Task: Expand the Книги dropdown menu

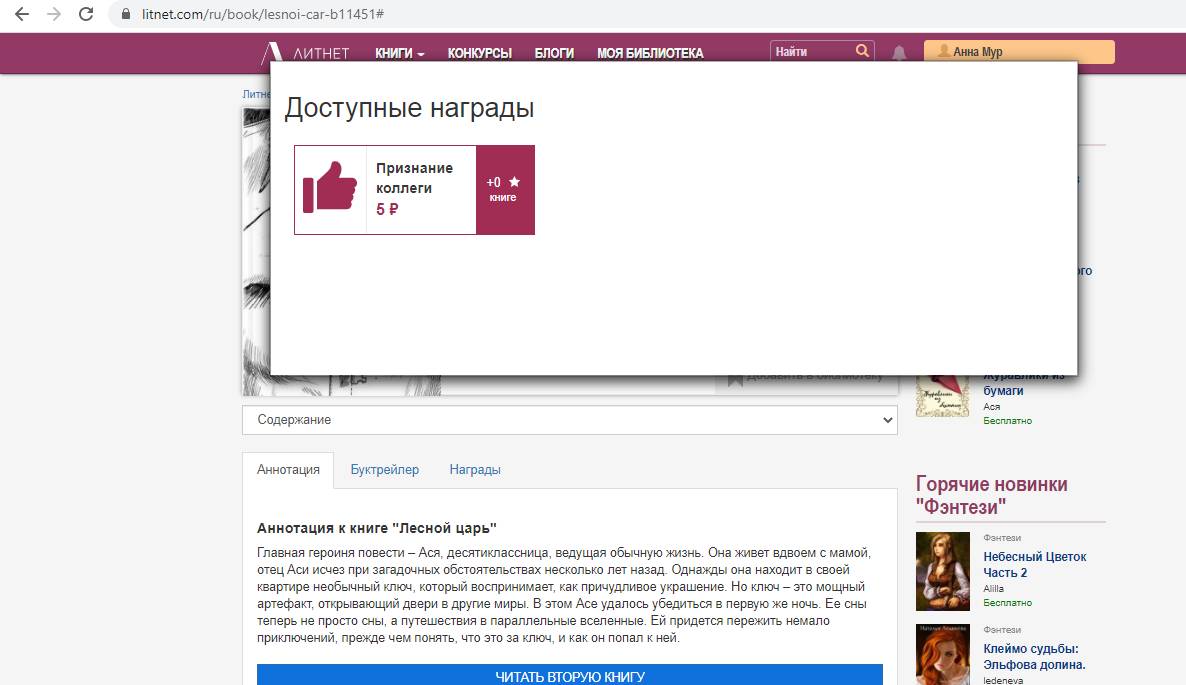Action: coord(399,53)
